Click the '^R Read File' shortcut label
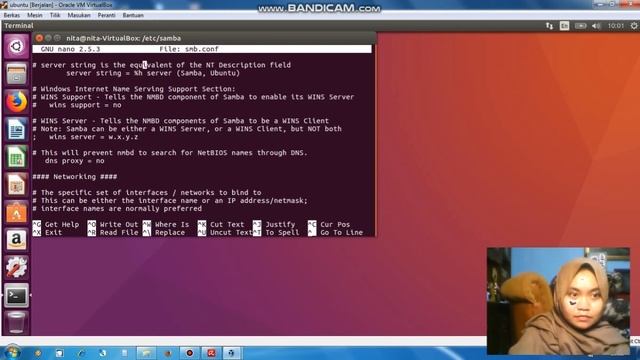 click(x=113, y=233)
